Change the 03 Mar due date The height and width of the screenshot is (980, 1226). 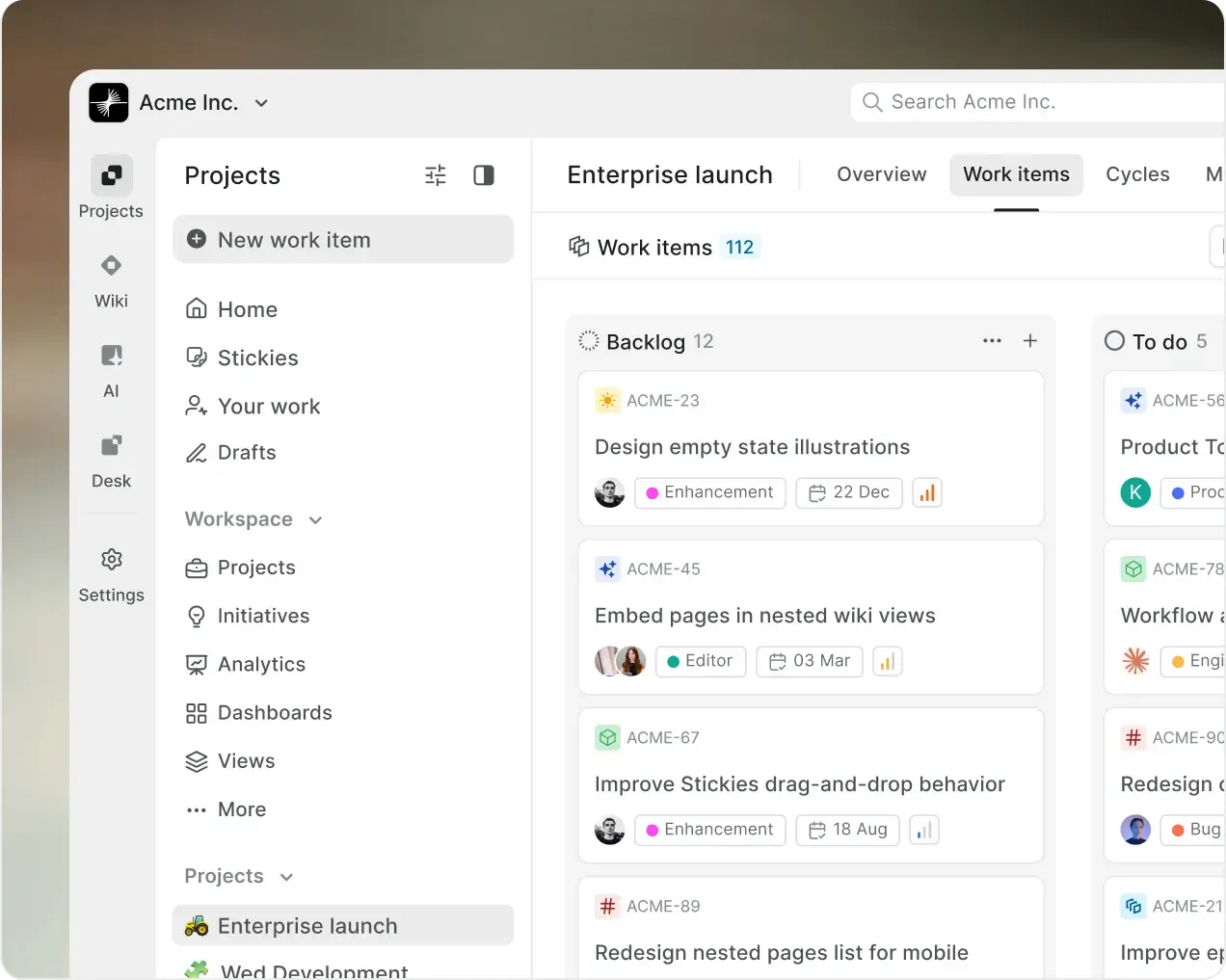pos(810,661)
